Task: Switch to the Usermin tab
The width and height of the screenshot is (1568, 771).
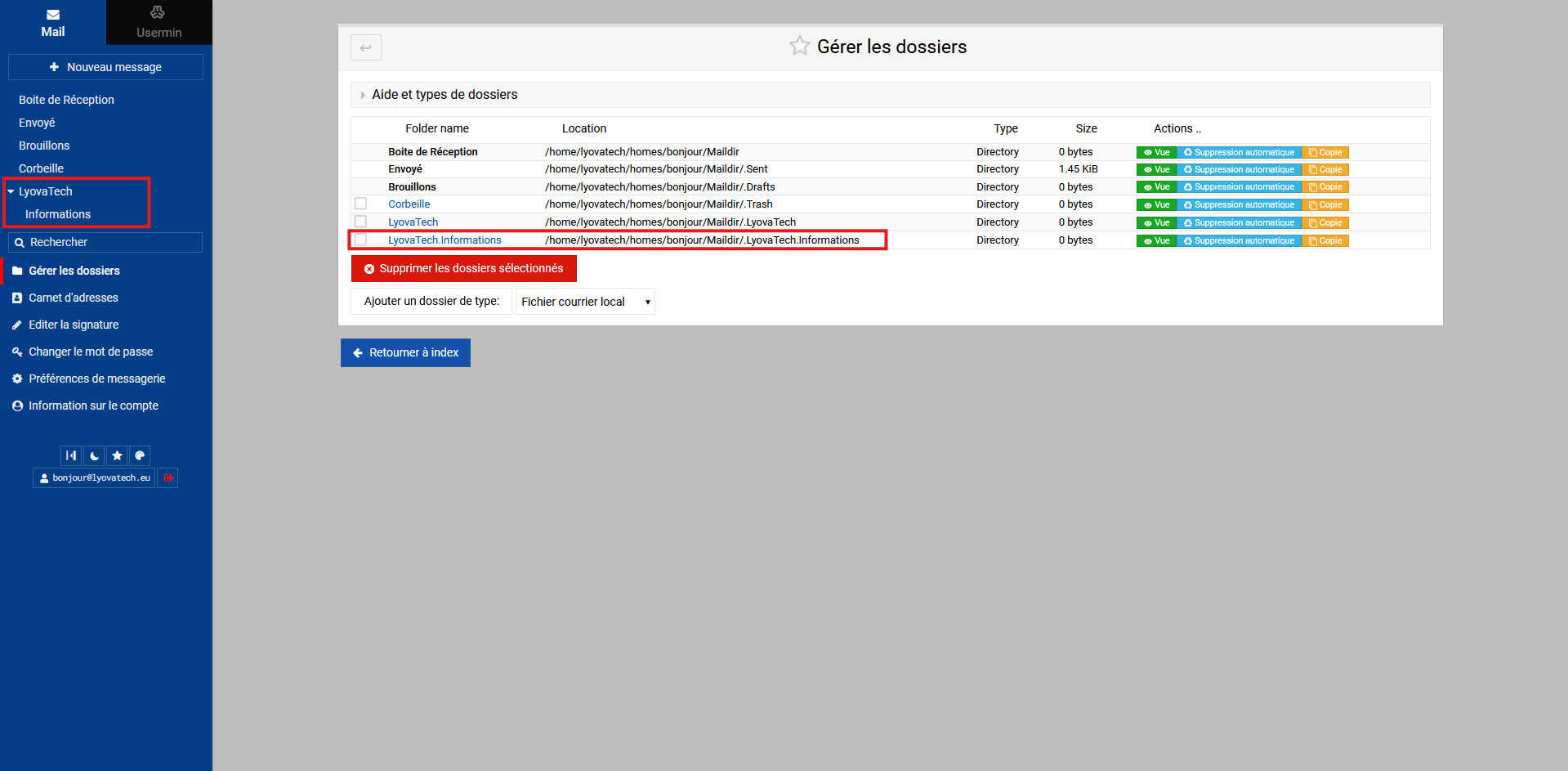Action: 159,23
